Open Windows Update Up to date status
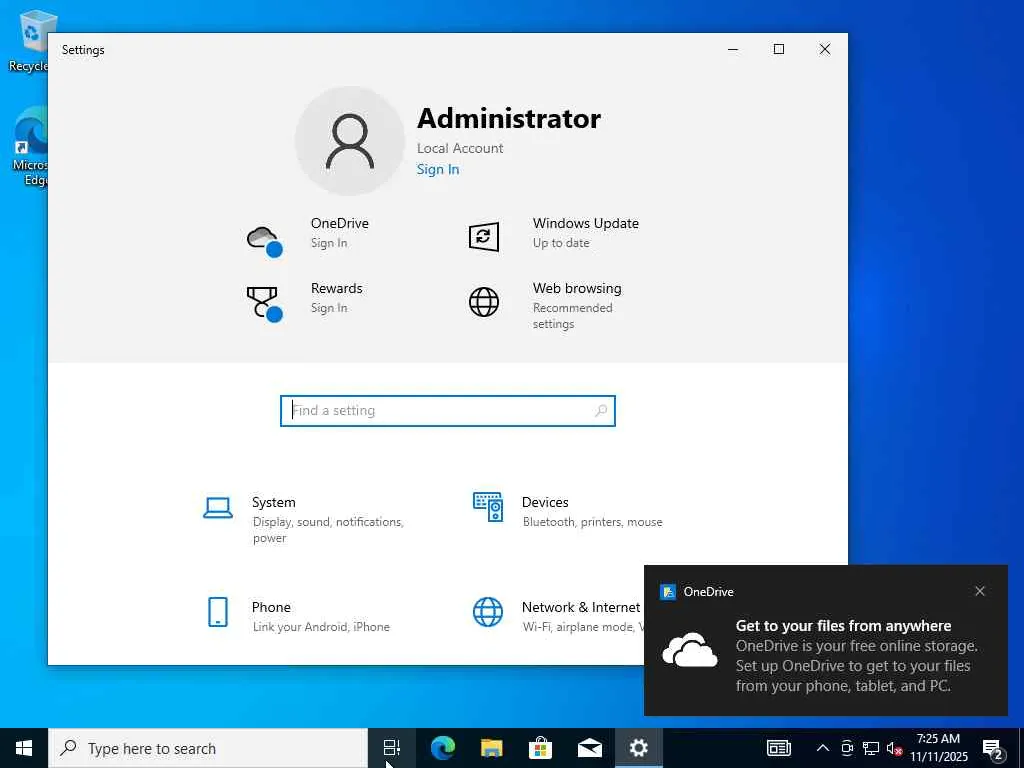This screenshot has height=768, width=1024. 561,243
